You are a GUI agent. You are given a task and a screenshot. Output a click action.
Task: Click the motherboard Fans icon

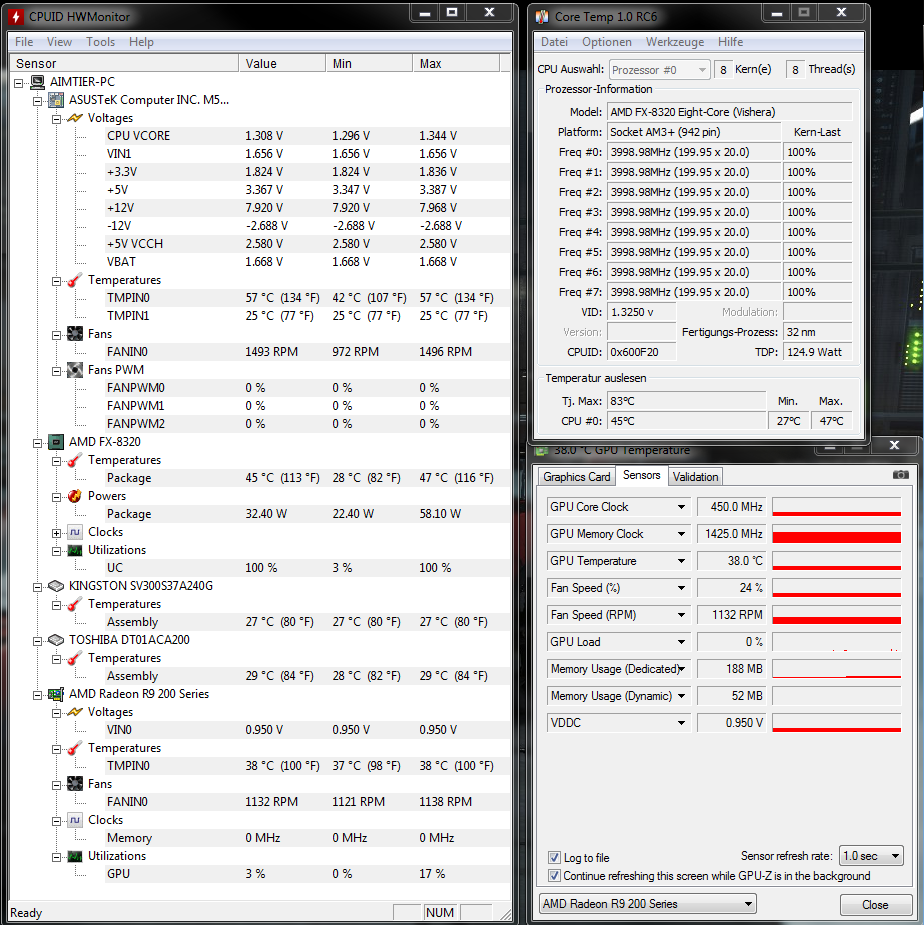pyautogui.click(x=75, y=334)
